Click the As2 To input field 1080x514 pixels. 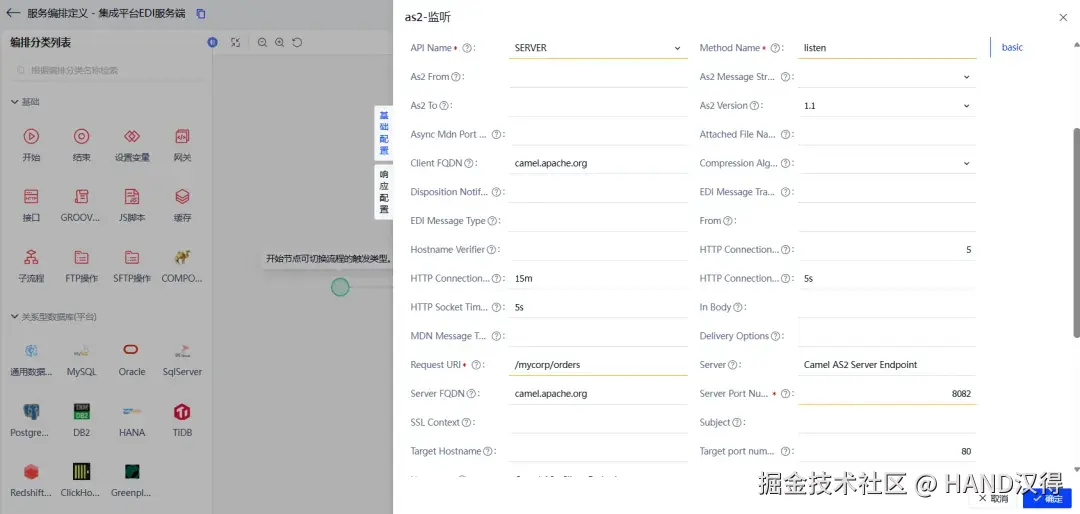pos(598,106)
